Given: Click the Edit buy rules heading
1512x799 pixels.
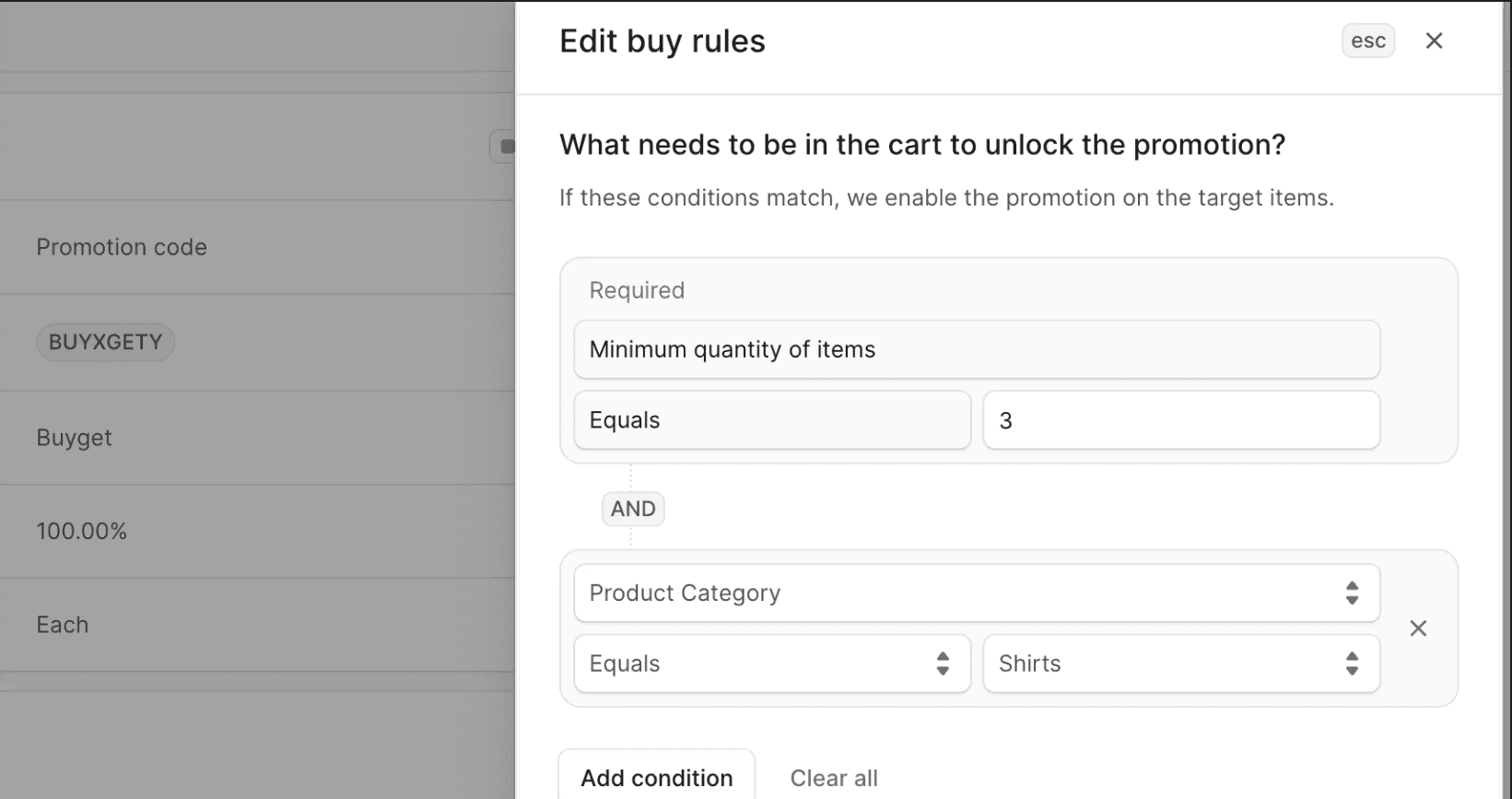Looking at the screenshot, I should [x=662, y=41].
